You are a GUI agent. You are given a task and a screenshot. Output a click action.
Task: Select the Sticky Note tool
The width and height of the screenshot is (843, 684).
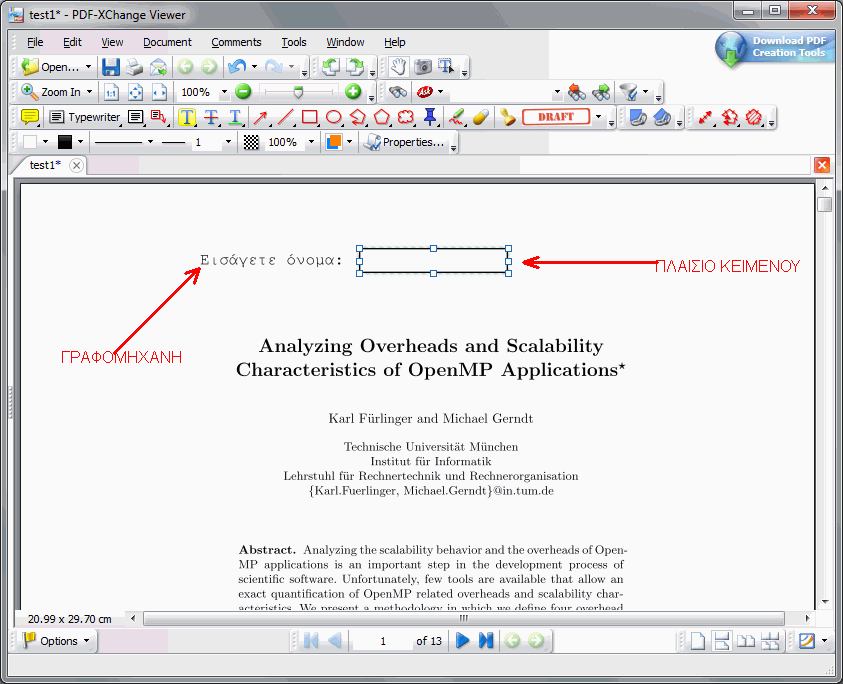tap(30, 117)
